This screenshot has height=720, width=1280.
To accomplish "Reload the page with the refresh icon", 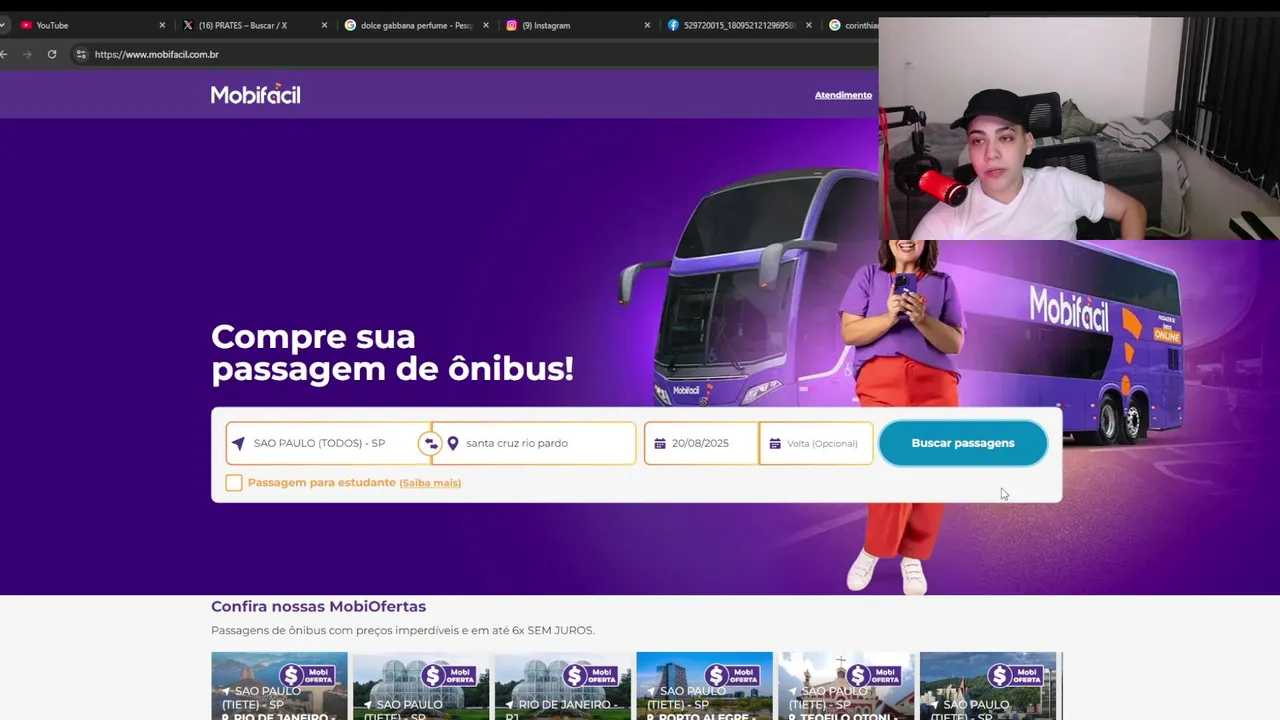I will (52, 54).
